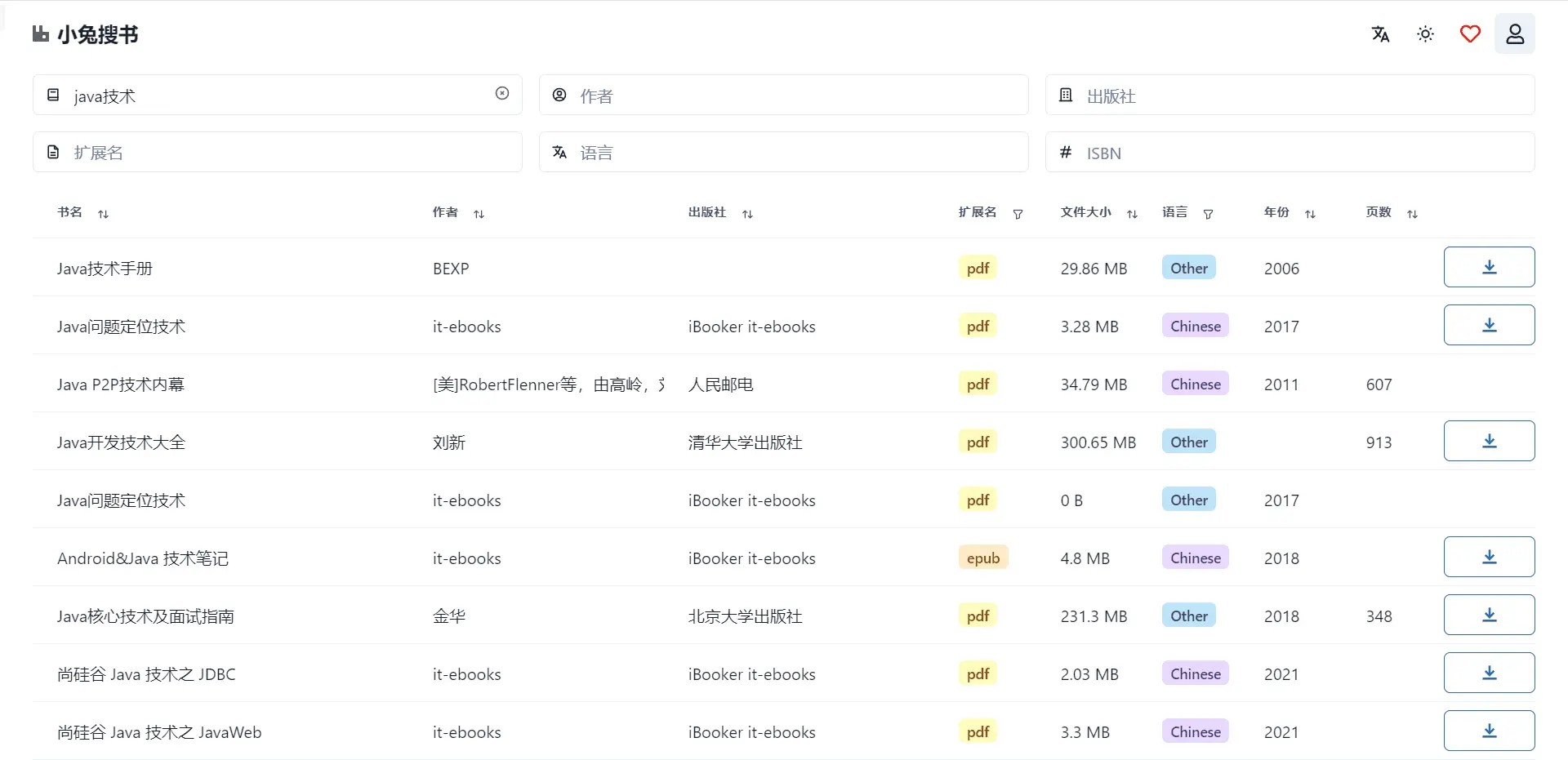Open the 扩展名 column filter funnel
This screenshot has height=760, width=1568.
(x=1018, y=215)
